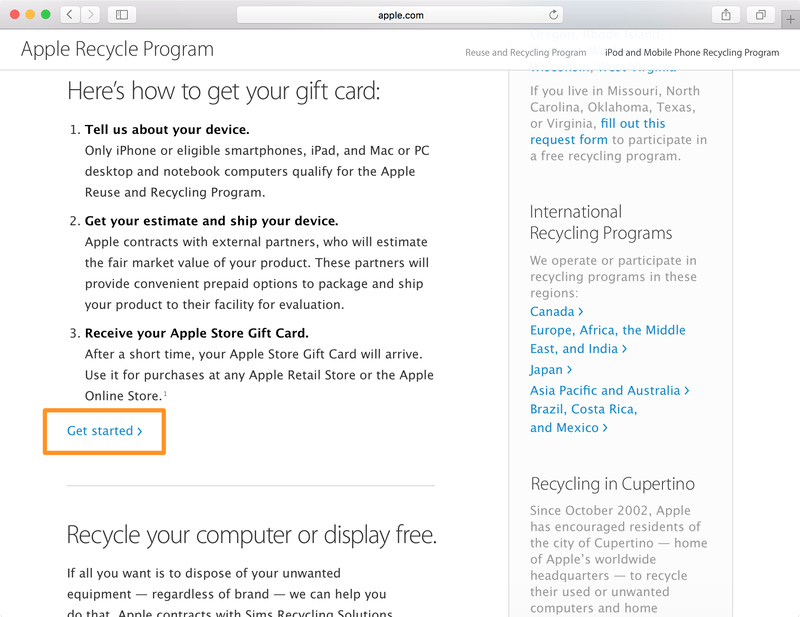
Task: Reload the apple.com page
Action: pos(553,15)
